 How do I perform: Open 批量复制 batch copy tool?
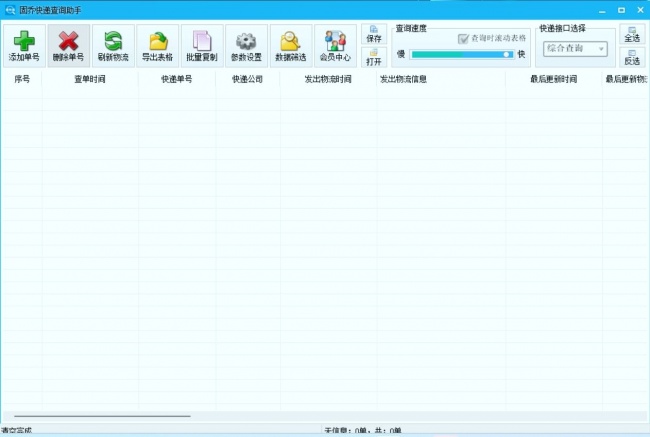click(202, 46)
